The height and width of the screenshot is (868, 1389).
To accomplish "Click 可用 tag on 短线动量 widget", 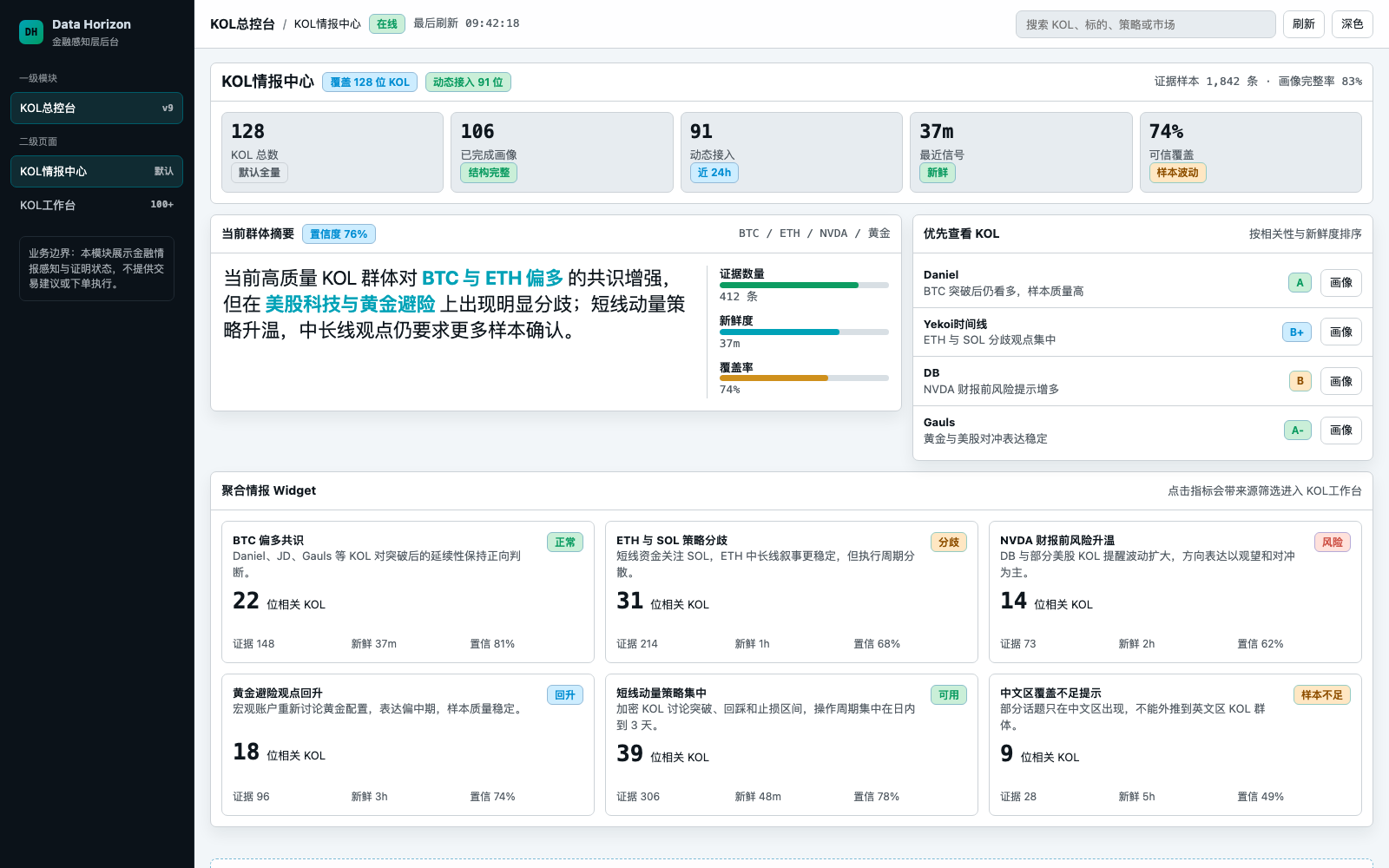I will [949, 695].
